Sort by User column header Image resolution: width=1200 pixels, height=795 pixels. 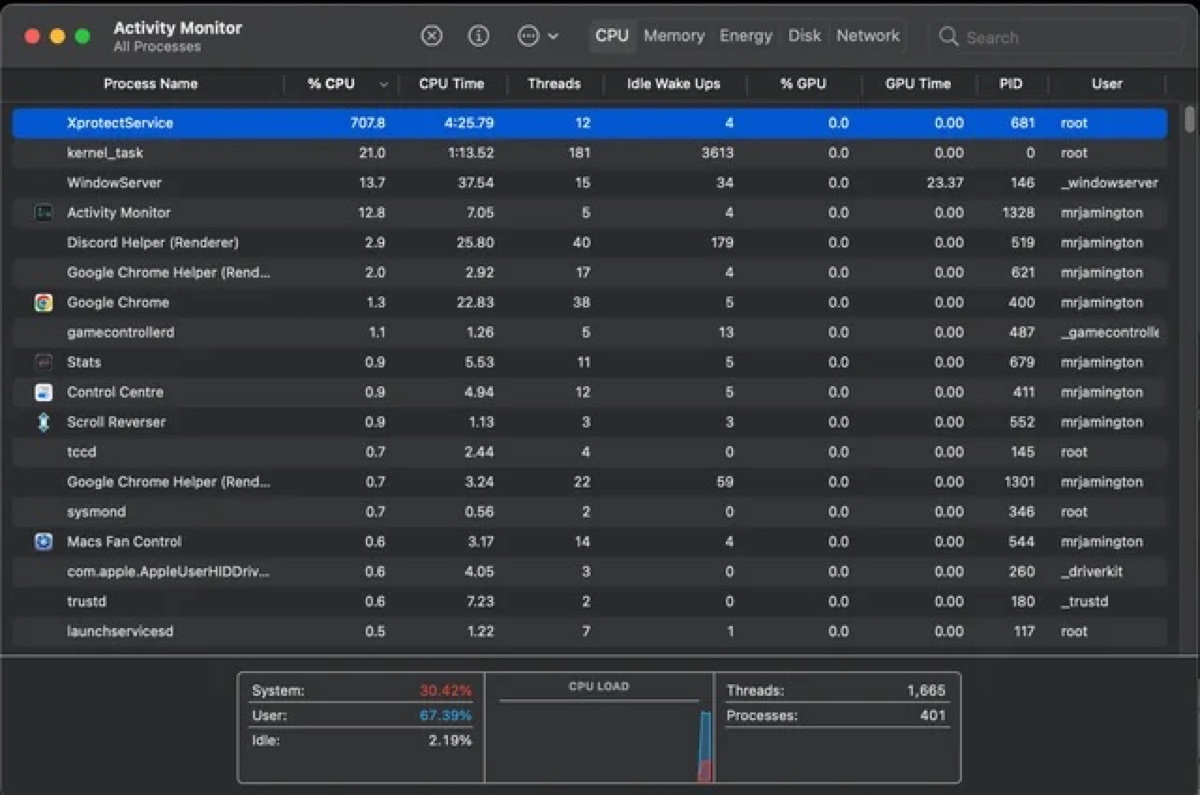pyautogui.click(x=1106, y=84)
